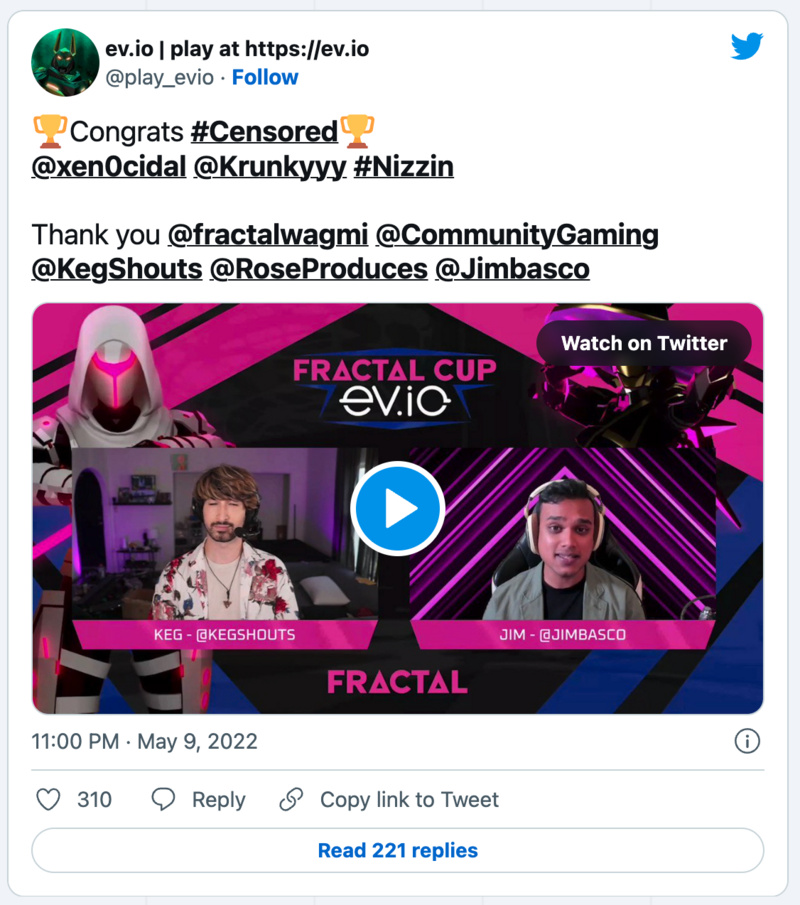Image resolution: width=800 pixels, height=905 pixels.
Task: Click the Watch on Twitter button
Action: coord(644,343)
